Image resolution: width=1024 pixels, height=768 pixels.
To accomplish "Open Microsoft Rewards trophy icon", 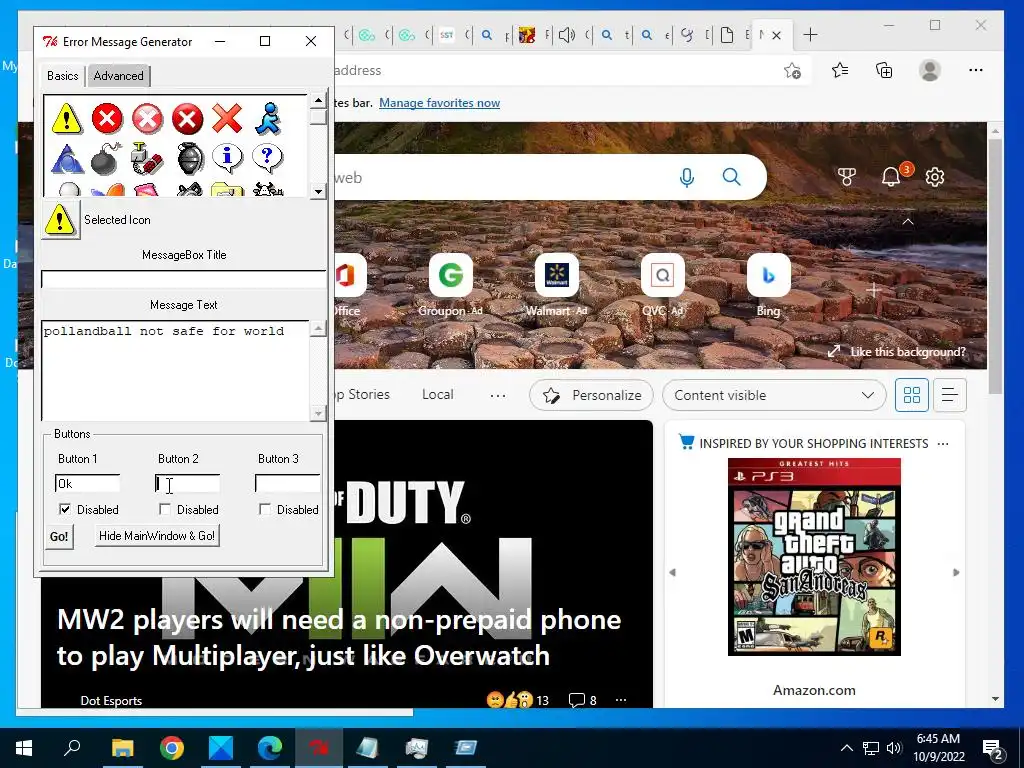I will pyautogui.click(x=846, y=176).
